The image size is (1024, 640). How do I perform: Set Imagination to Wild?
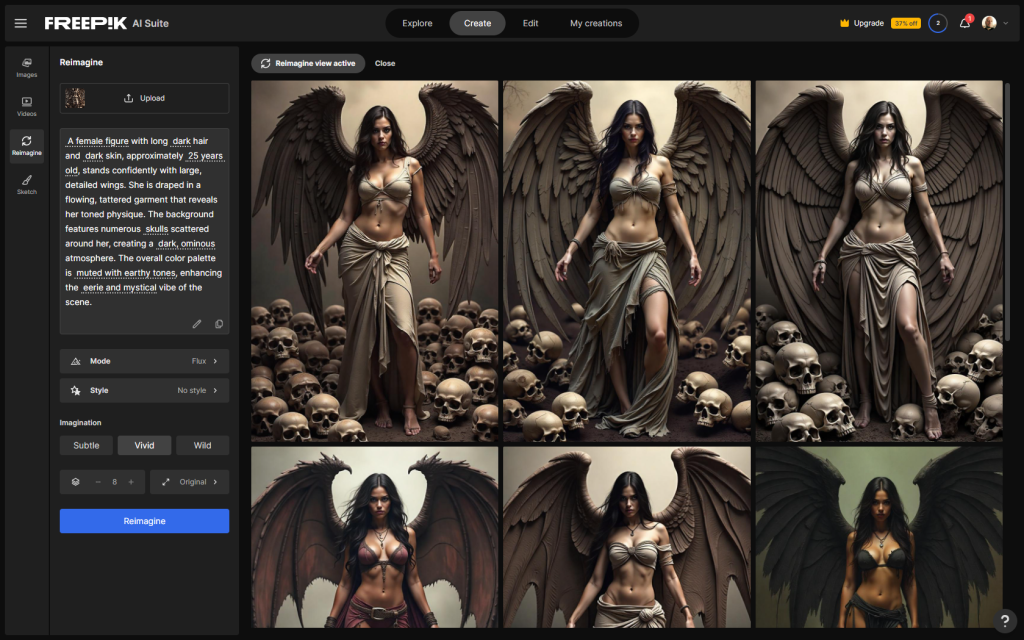202,445
